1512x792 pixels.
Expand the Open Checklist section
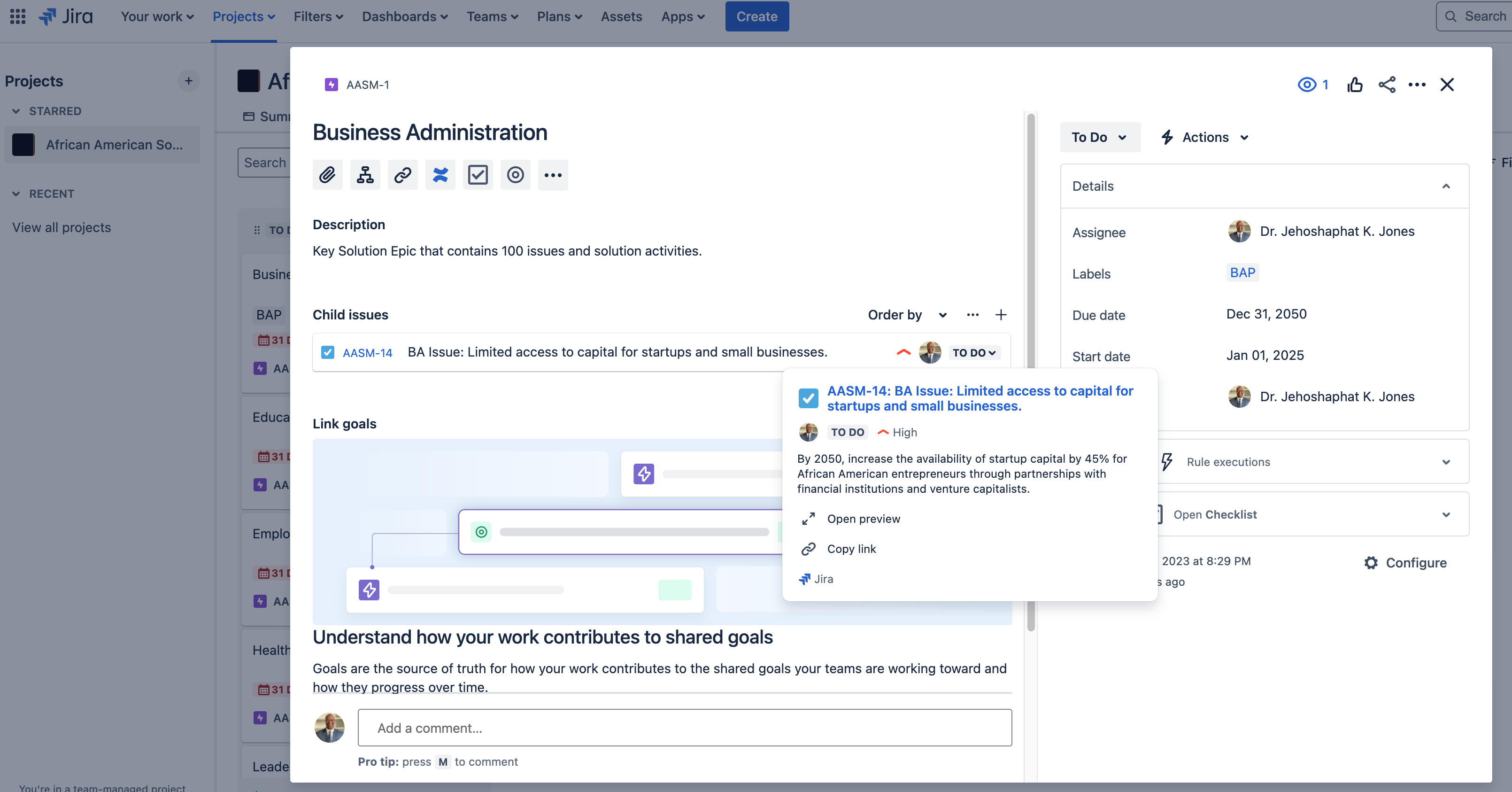pyautogui.click(x=1446, y=515)
